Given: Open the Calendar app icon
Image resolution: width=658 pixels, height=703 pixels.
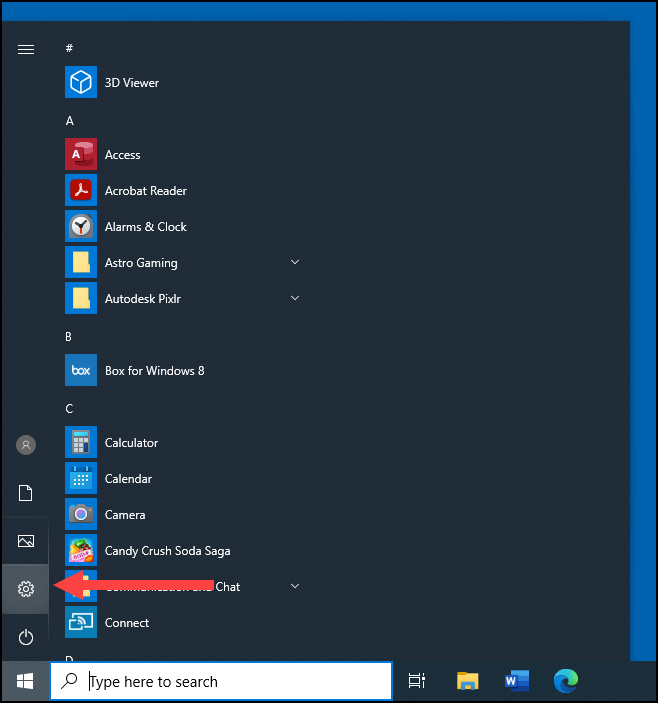Looking at the screenshot, I should (x=81, y=478).
